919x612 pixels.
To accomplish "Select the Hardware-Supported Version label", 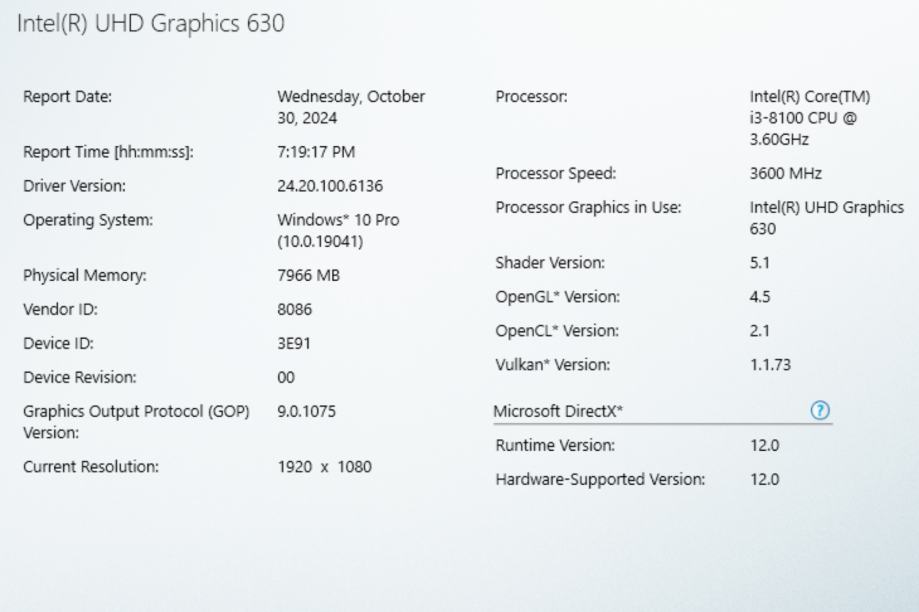I will pos(600,480).
